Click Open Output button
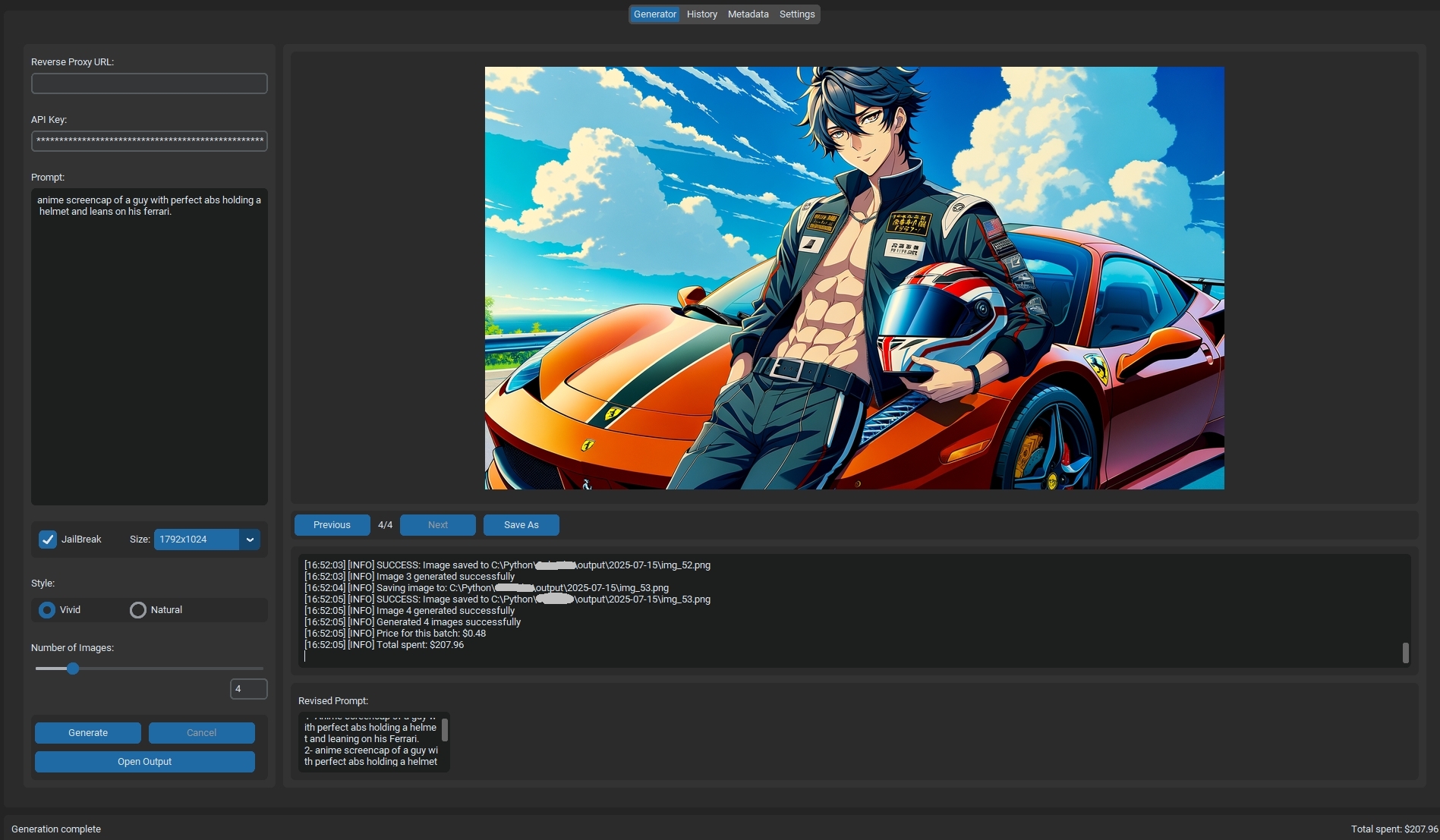The height and width of the screenshot is (840, 1440). click(x=144, y=762)
